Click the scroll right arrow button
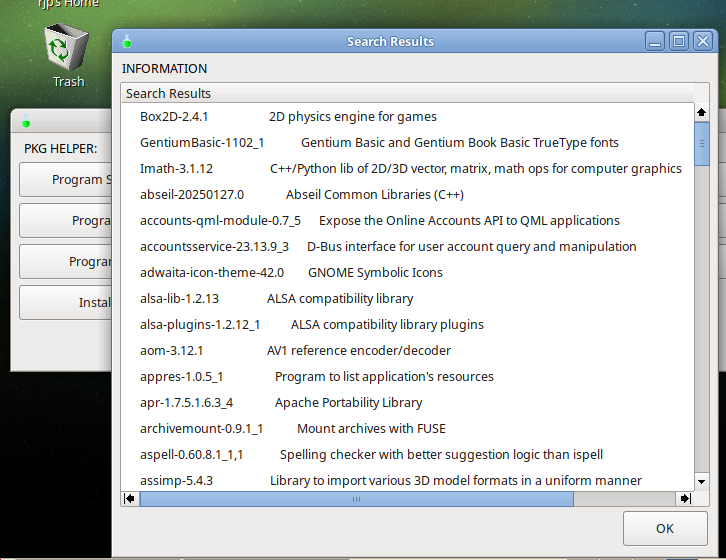Image resolution: width=726 pixels, height=560 pixels. tap(684, 498)
